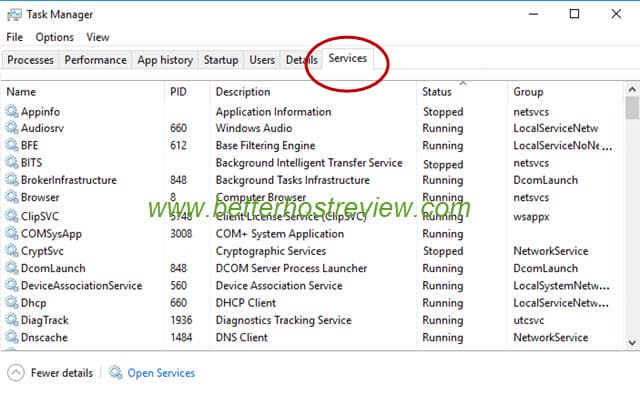This screenshot has height=394, width=640.
Task: Click the Open Services link
Action: click(x=161, y=373)
